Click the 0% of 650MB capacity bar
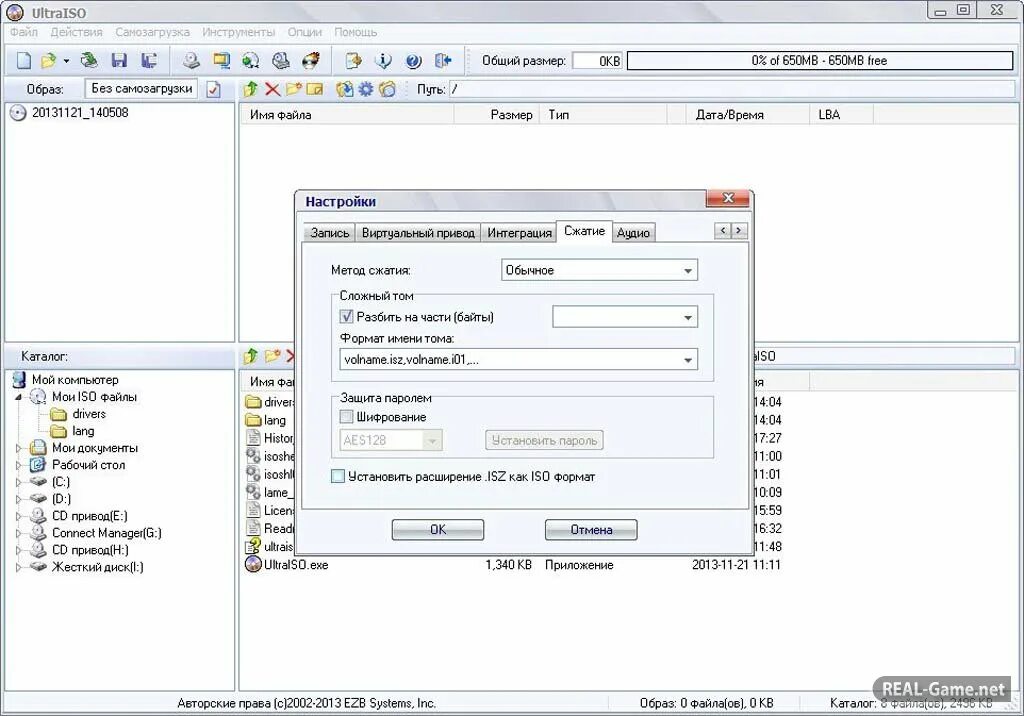Image resolution: width=1024 pixels, height=716 pixels. pos(820,61)
